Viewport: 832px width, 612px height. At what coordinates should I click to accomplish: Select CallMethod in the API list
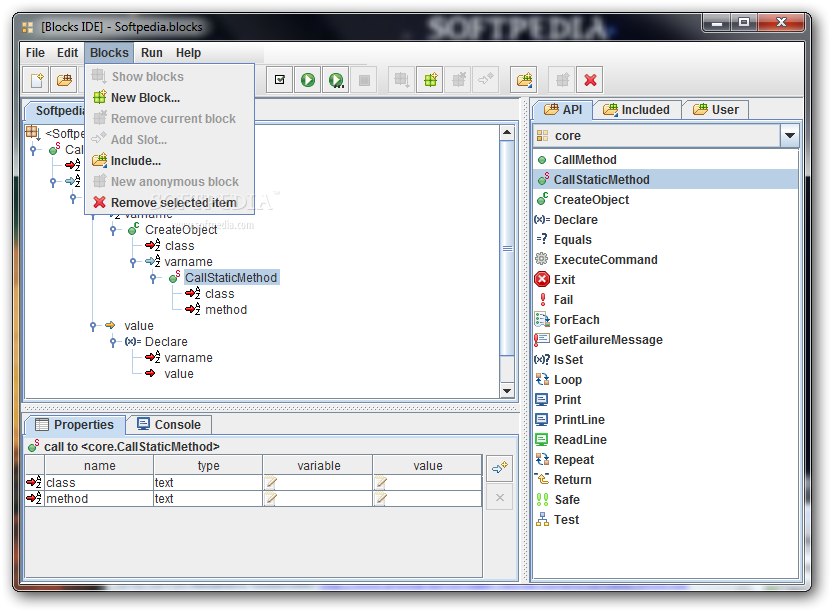point(665,160)
